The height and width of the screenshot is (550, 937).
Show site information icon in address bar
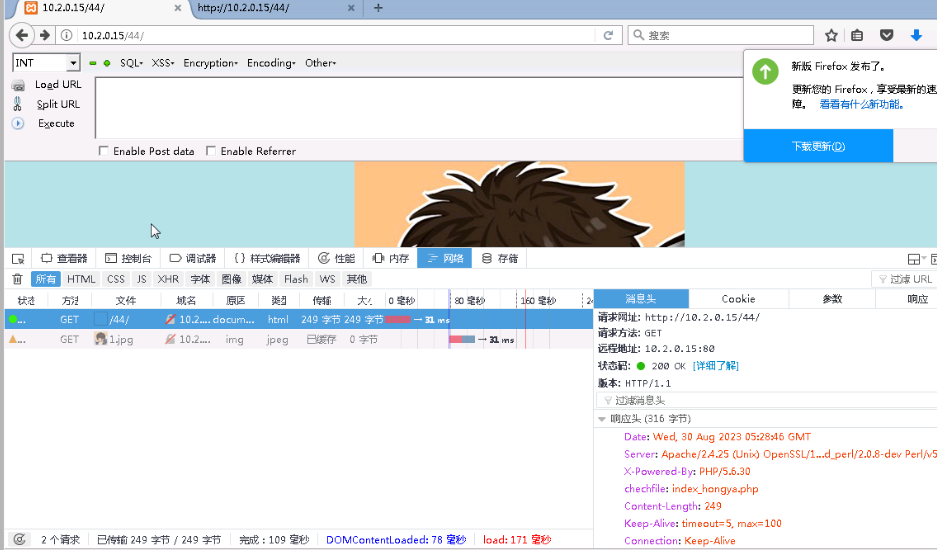(67, 35)
